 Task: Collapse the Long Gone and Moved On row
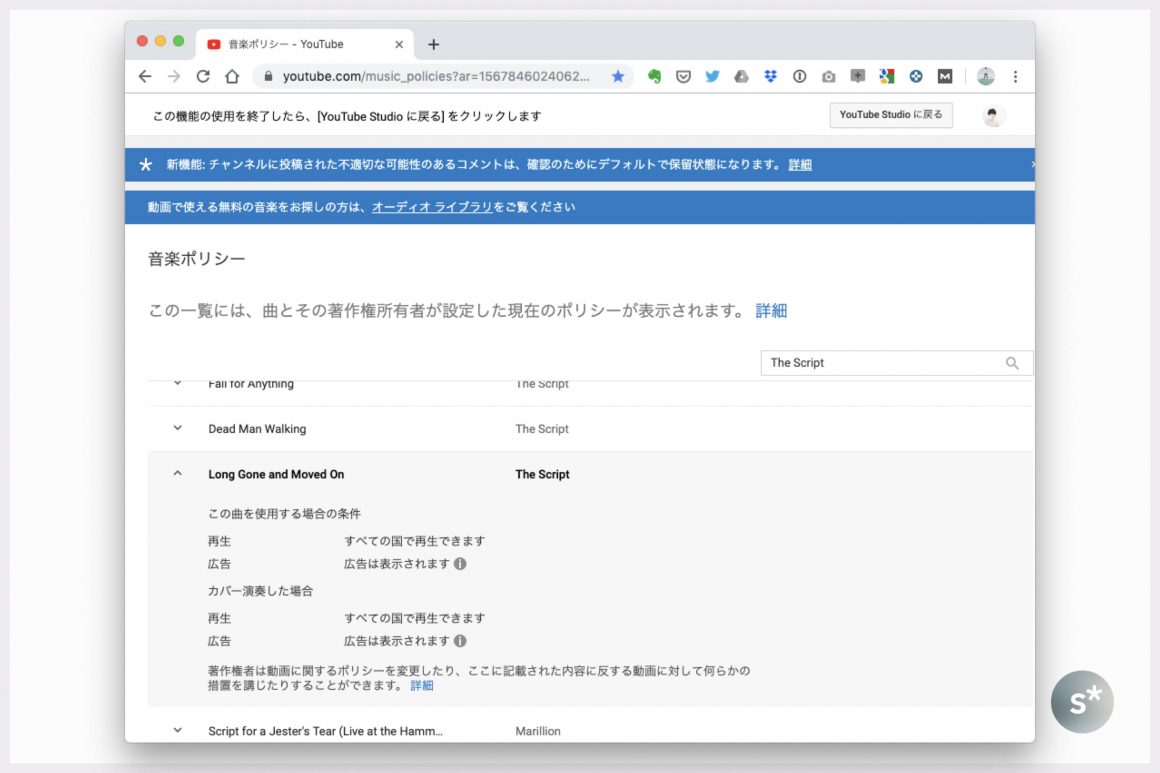(178, 474)
